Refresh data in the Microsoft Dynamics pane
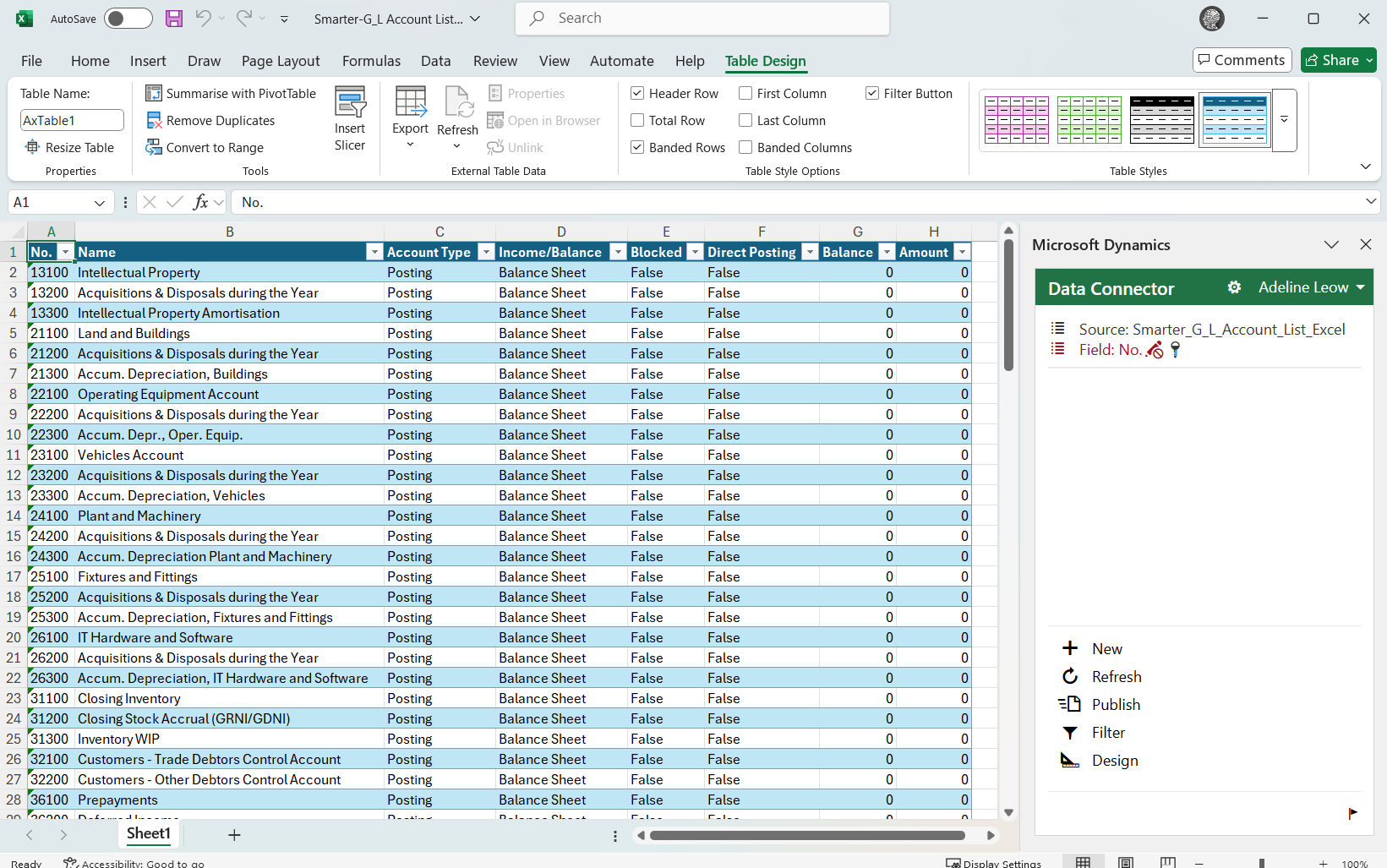This screenshot has height=868, width=1387. click(1100, 677)
